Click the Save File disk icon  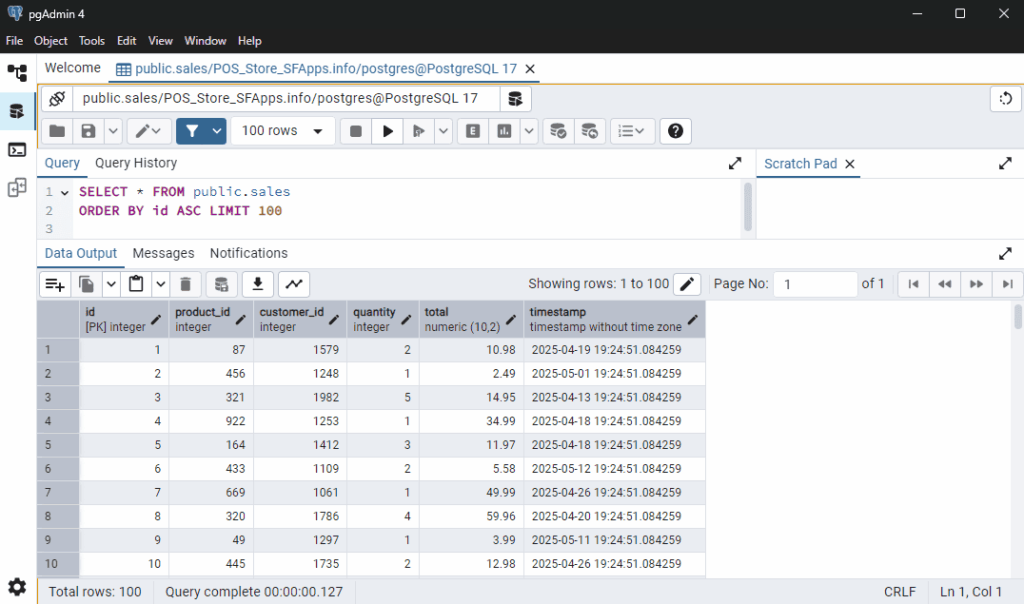tap(88, 131)
